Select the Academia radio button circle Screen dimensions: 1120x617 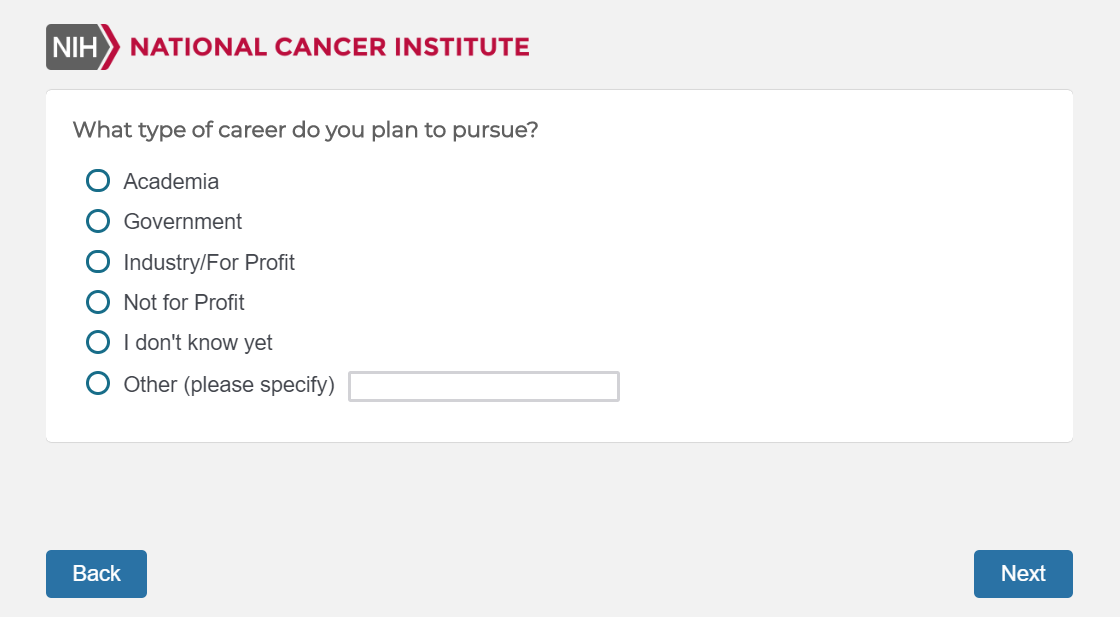[98, 181]
